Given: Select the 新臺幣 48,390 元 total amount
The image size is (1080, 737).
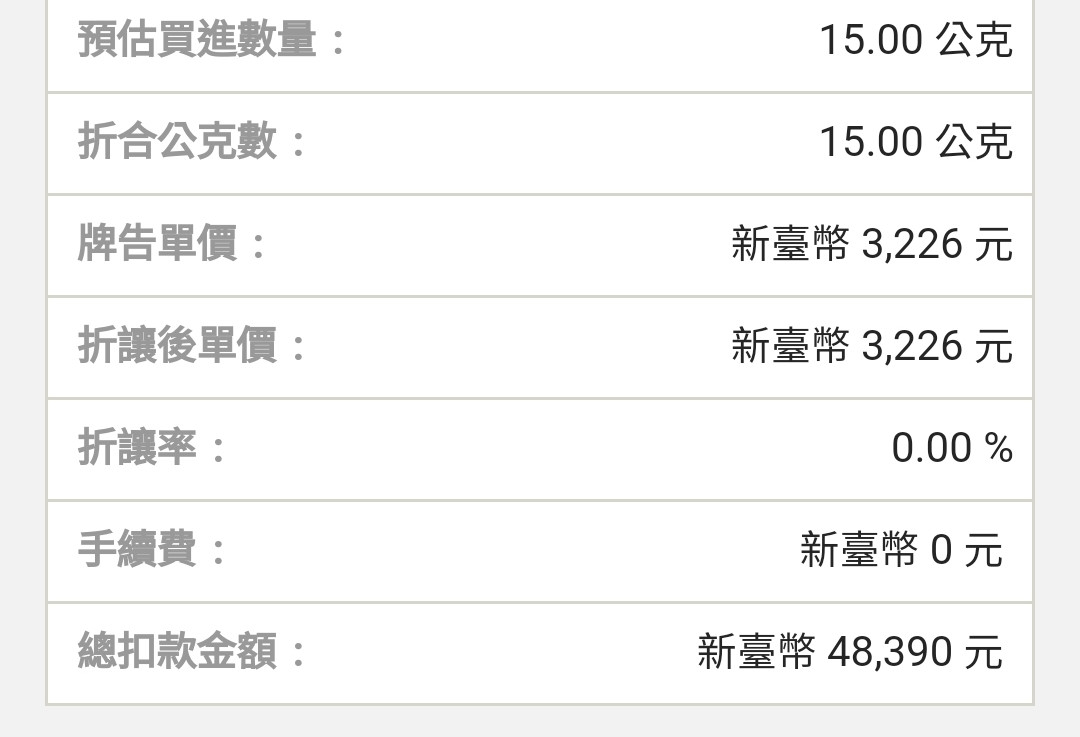Looking at the screenshot, I should point(849,652).
